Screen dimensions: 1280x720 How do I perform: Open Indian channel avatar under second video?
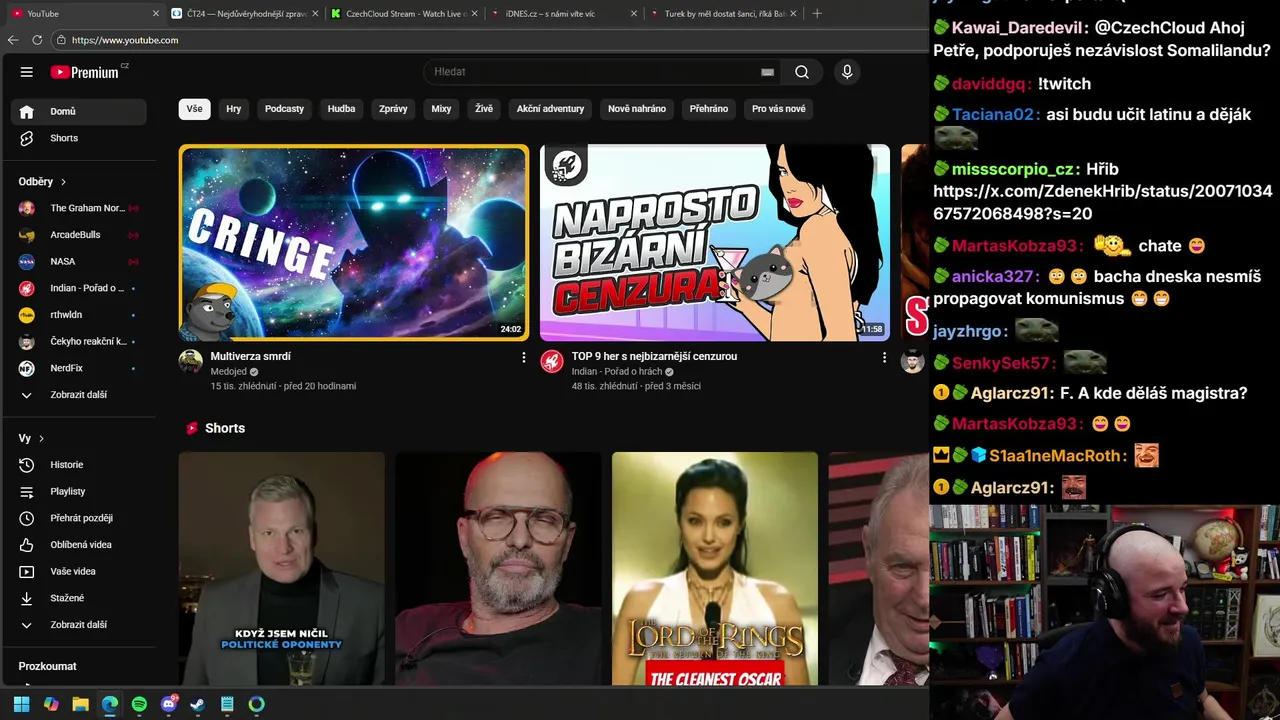(x=552, y=361)
